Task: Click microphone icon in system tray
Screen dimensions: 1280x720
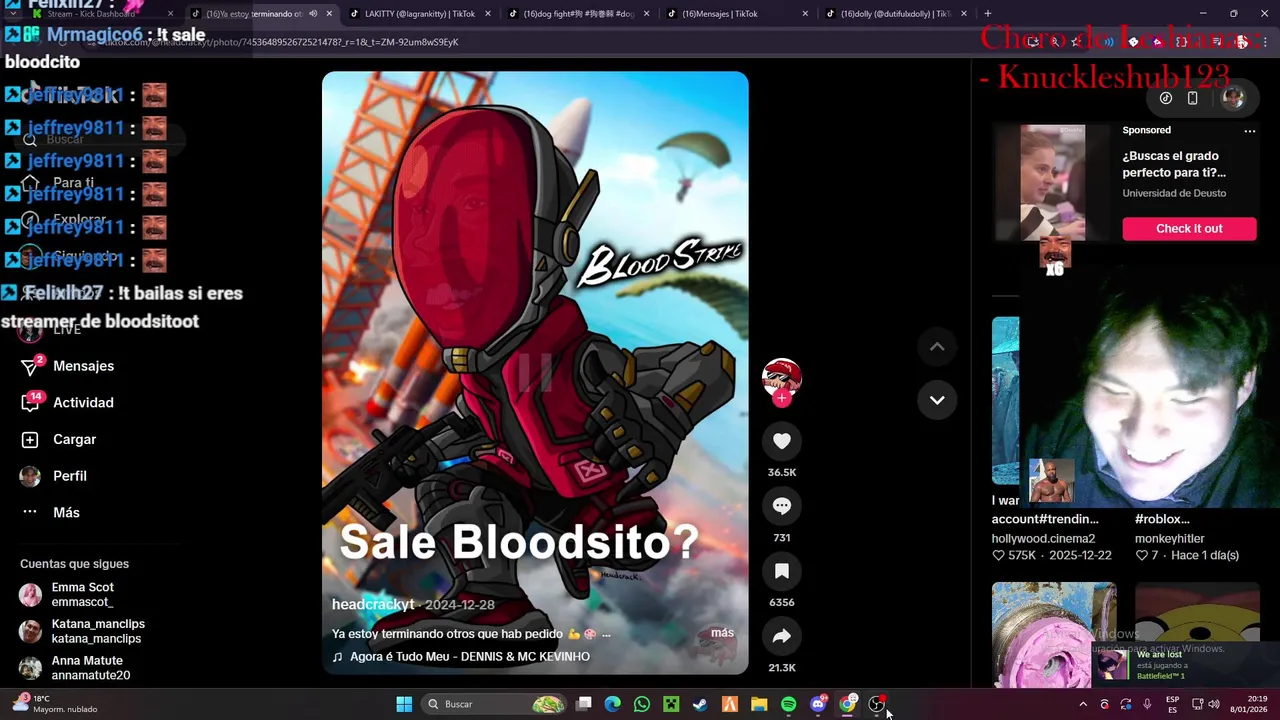Action: (1147, 704)
